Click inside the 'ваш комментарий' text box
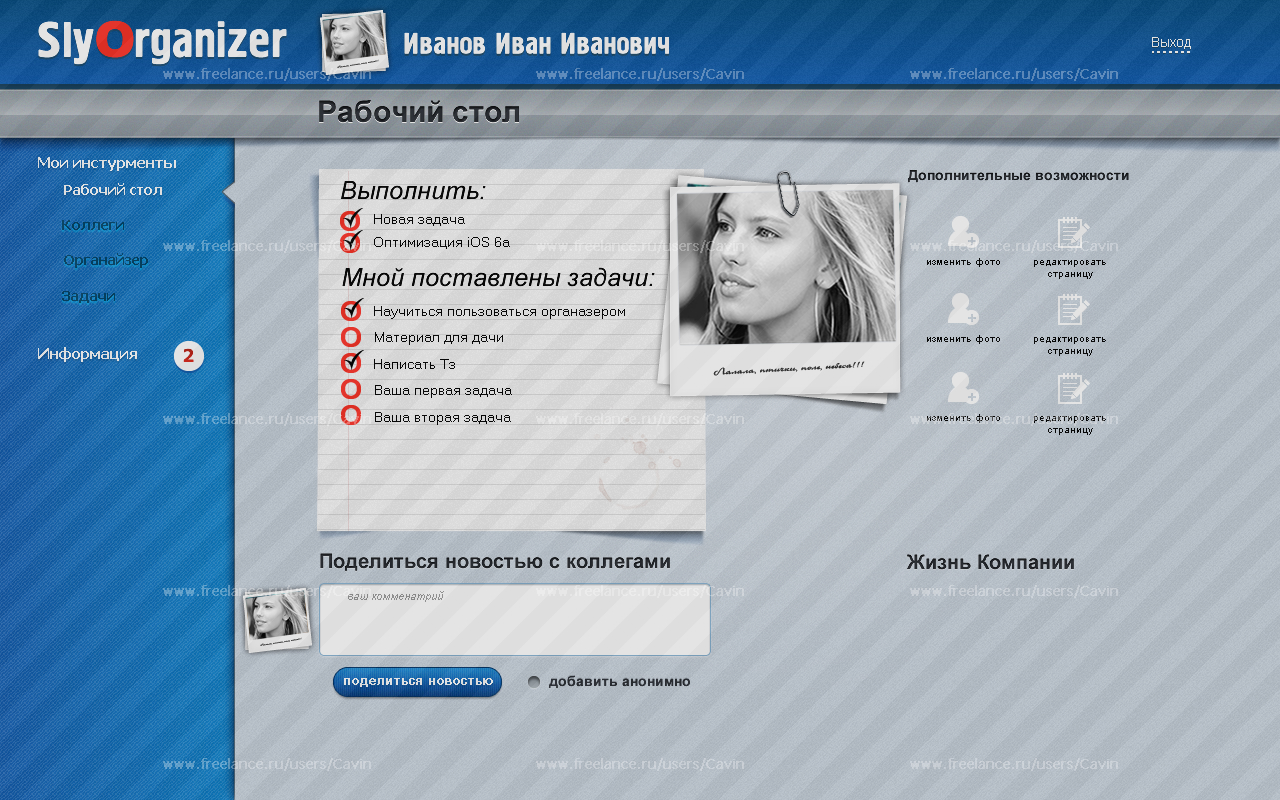 515,620
